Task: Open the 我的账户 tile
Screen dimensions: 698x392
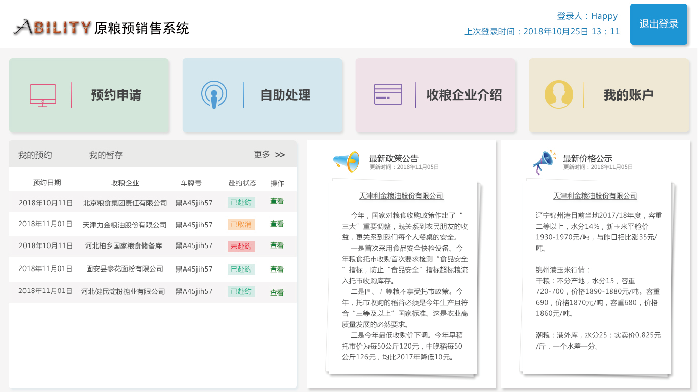Action: (x=609, y=95)
